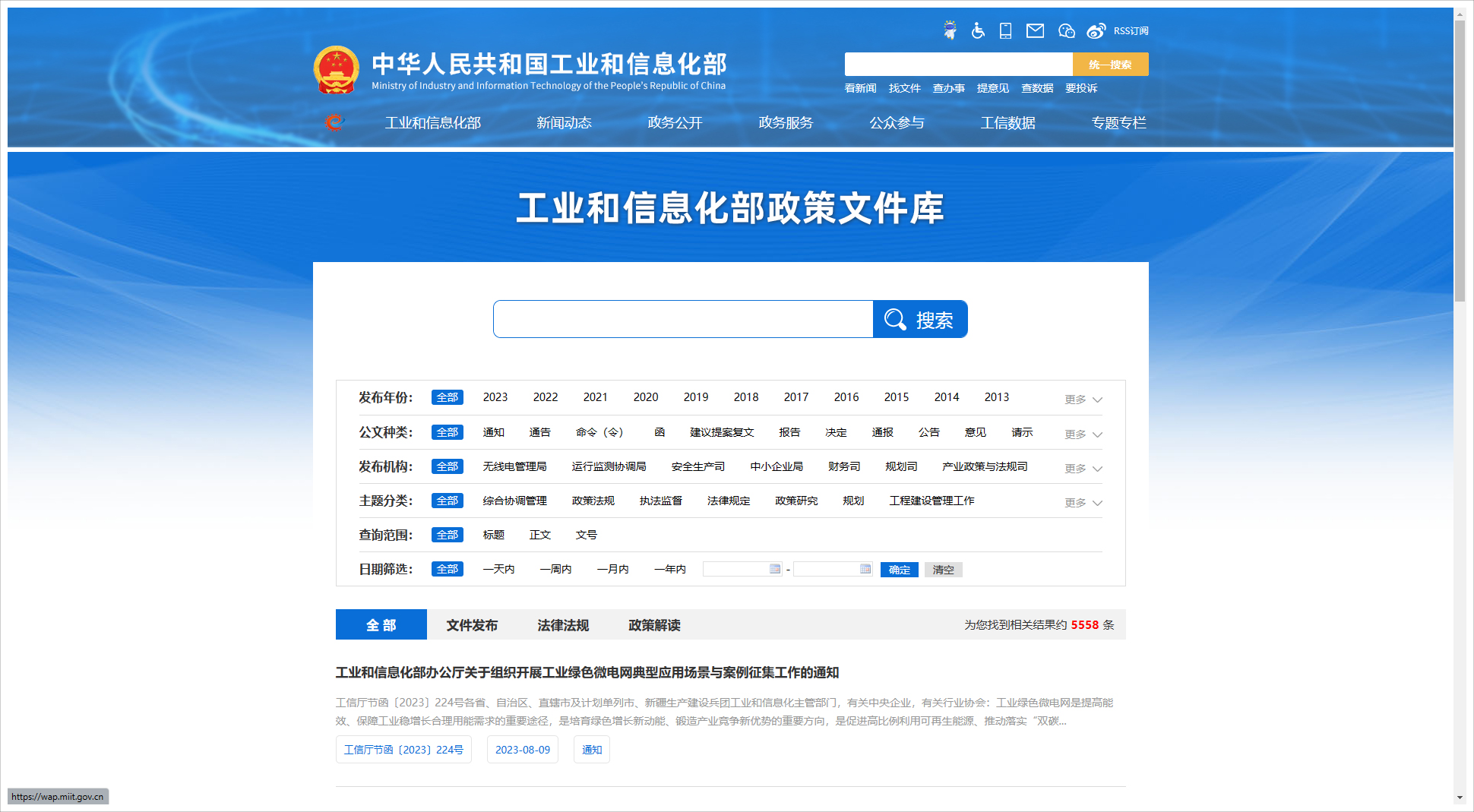Click the wheelchair accessibility icon
The width and height of the screenshot is (1474, 812).
978,30
